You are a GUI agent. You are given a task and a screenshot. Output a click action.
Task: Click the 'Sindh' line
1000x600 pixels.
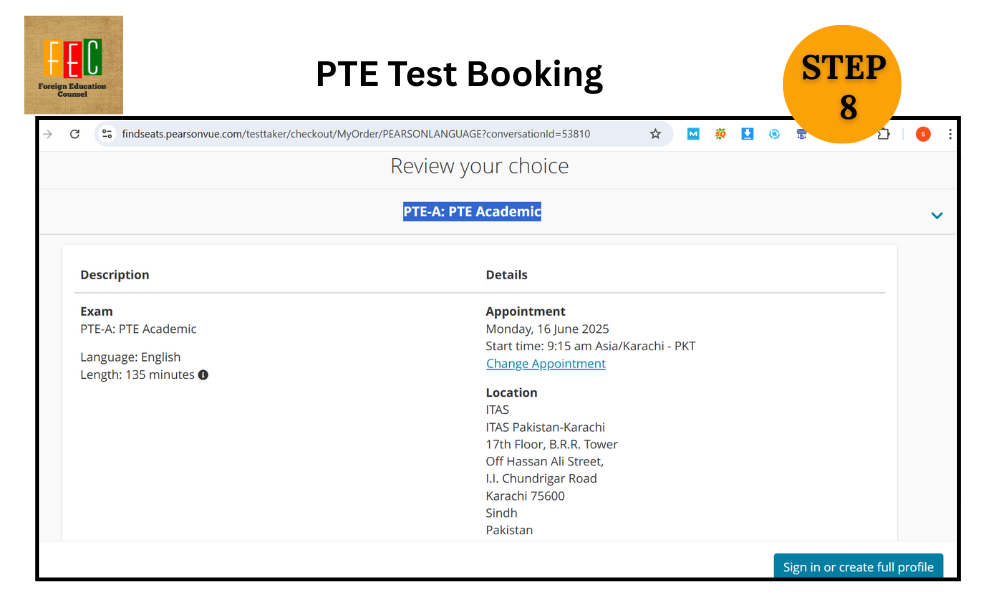coord(501,513)
